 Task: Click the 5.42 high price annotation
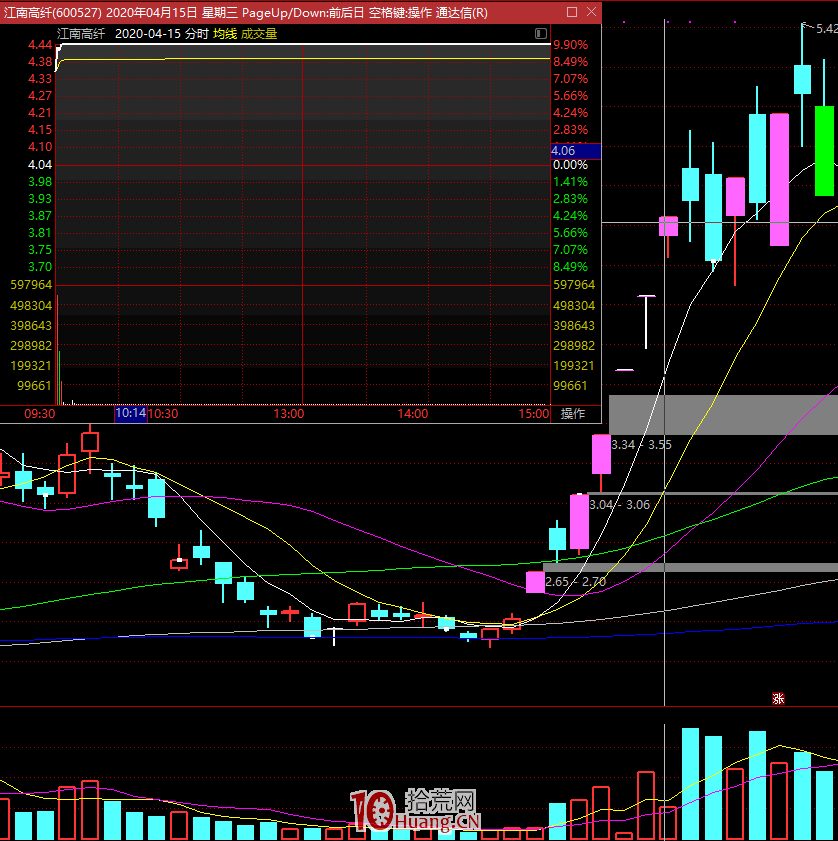(x=827, y=29)
